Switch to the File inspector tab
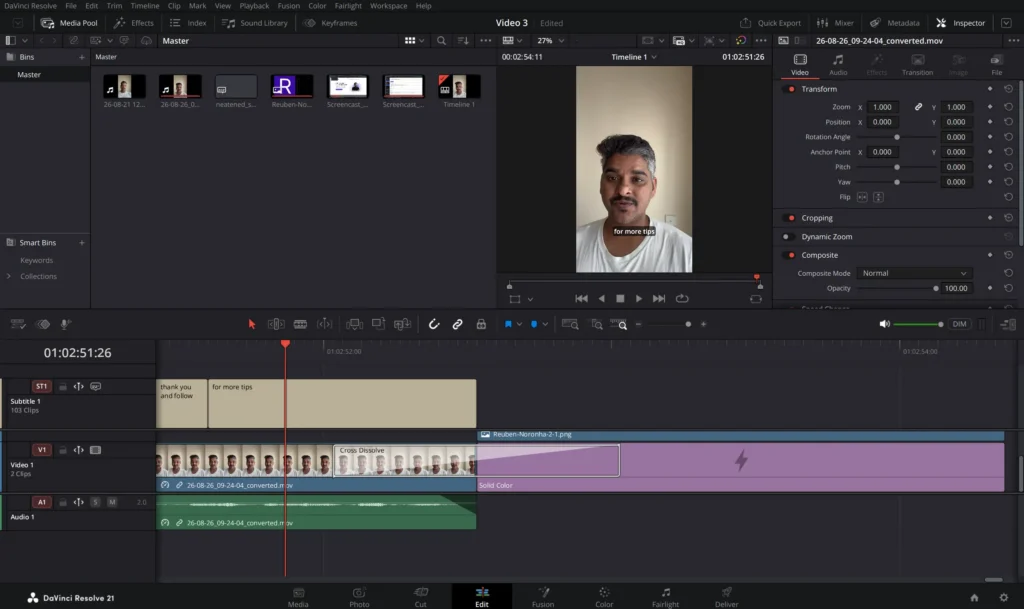The height and width of the screenshot is (609, 1024). 996,65
